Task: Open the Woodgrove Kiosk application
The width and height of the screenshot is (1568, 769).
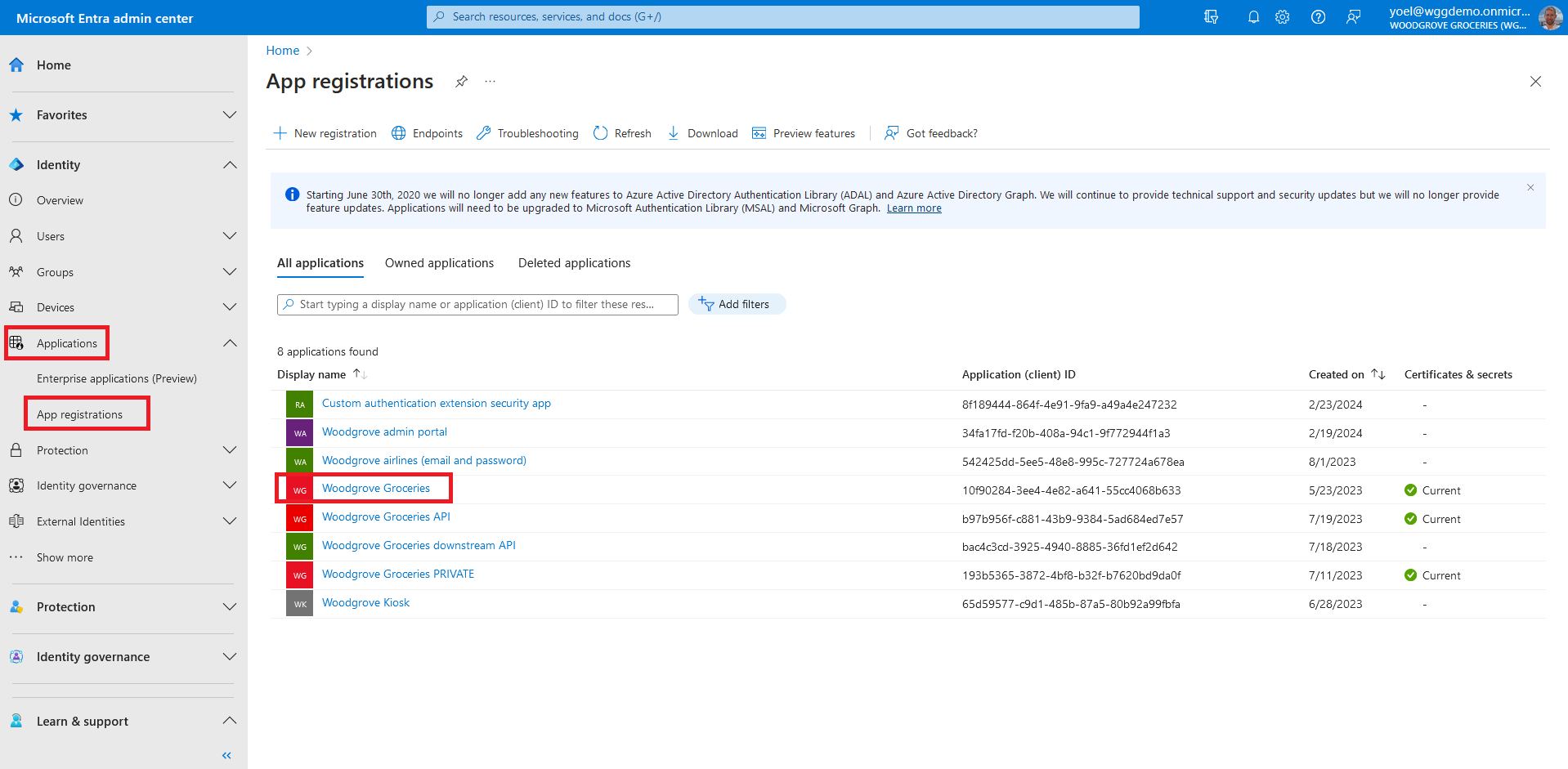Action: (365, 603)
